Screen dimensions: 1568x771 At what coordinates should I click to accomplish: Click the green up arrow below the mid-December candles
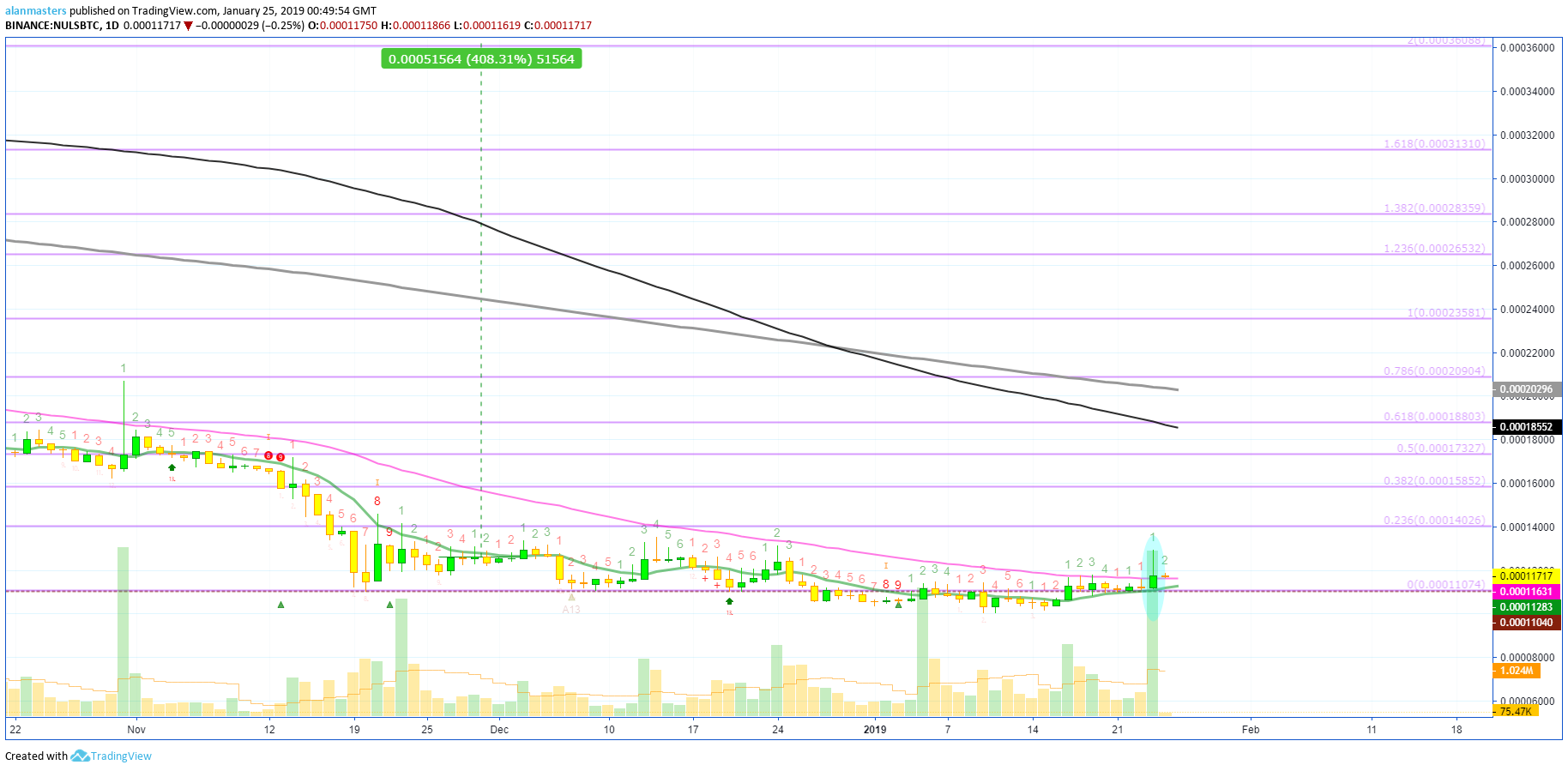[x=729, y=601]
